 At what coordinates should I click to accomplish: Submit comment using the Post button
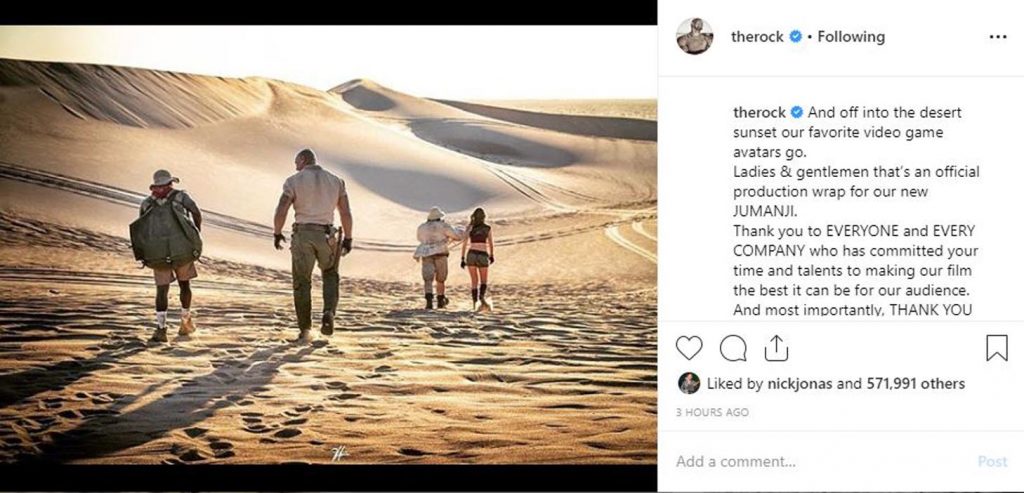pos(992,462)
